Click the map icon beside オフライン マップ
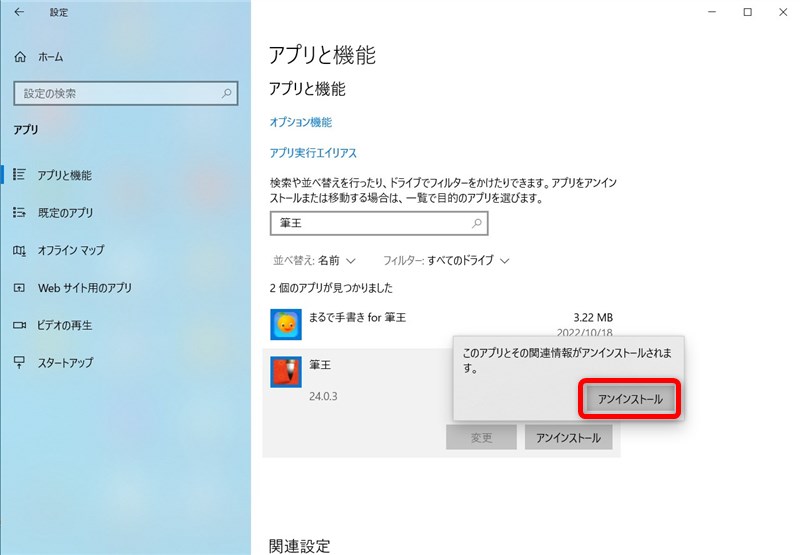This screenshot has height=555, width=800. click(x=19, y=250)
